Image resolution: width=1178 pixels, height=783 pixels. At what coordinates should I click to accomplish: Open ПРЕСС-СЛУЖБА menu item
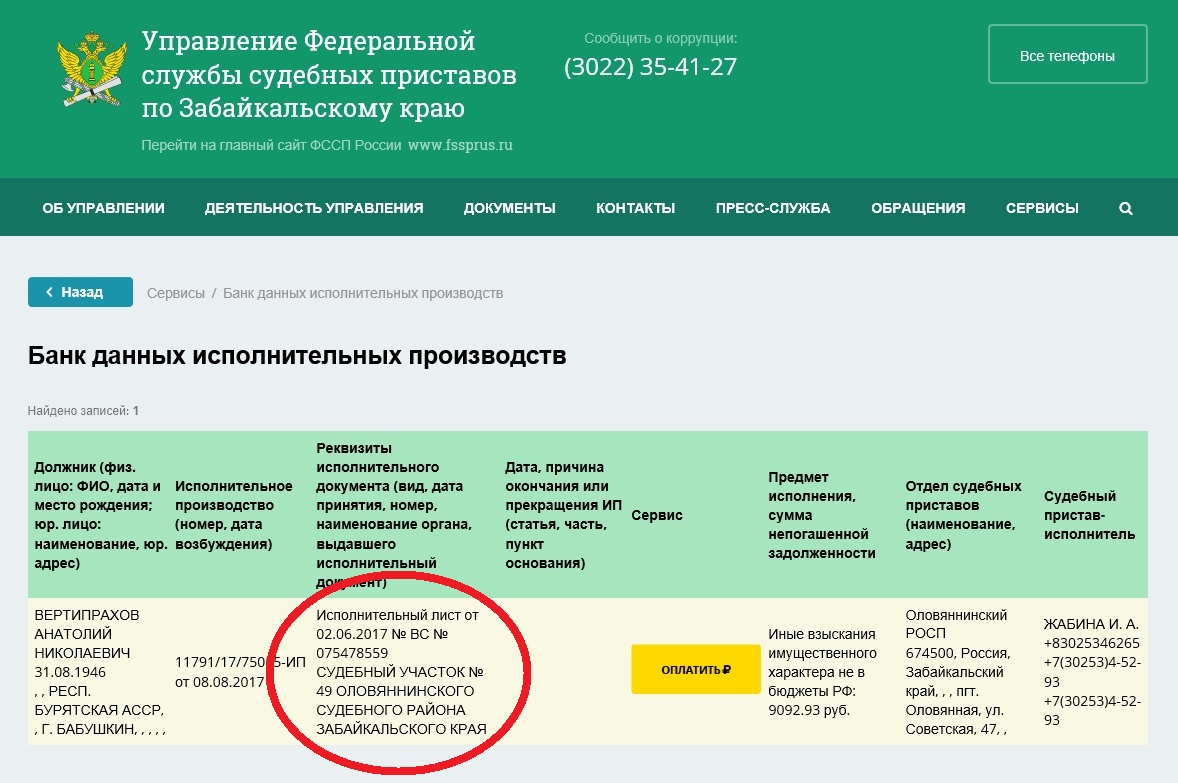coord(773,208)
